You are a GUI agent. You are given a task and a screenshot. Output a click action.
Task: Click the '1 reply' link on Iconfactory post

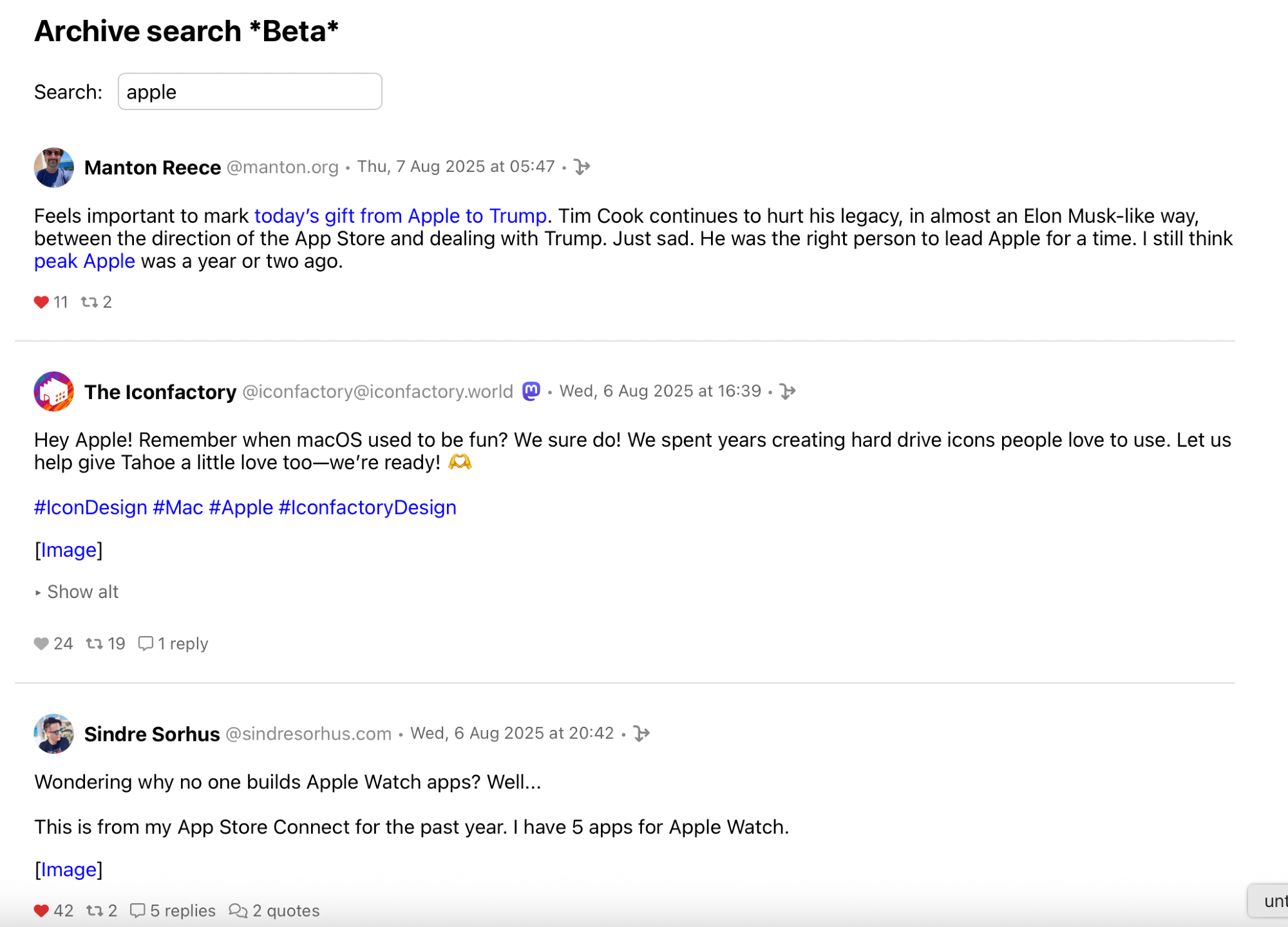pos(182,644)
